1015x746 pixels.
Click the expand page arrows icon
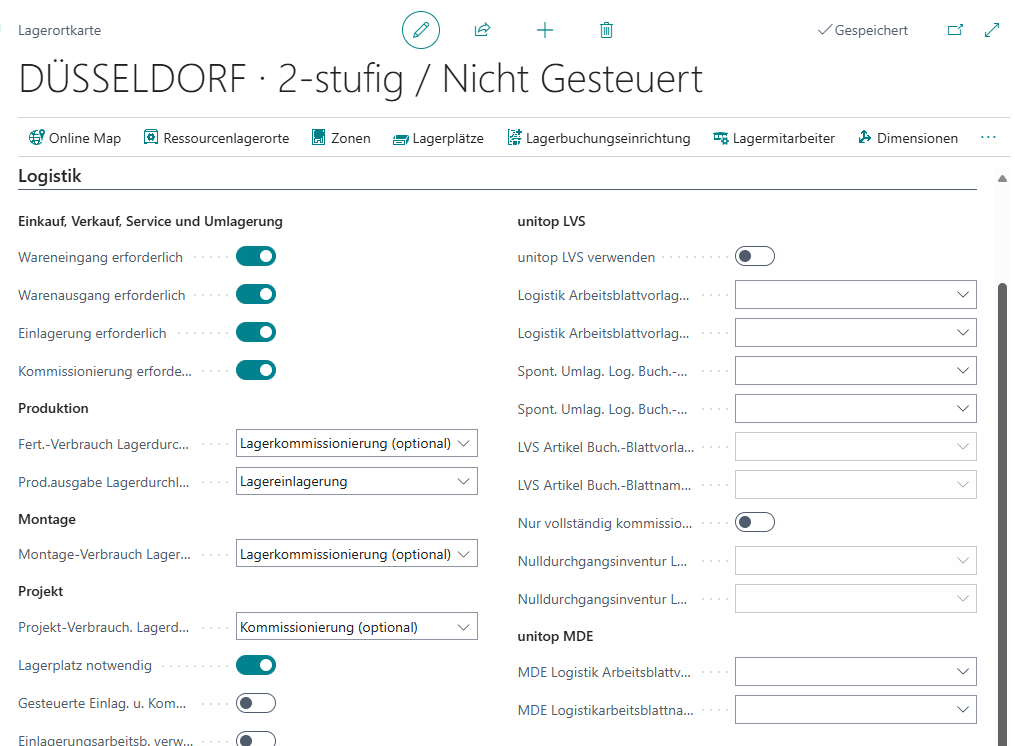point(992,30)
